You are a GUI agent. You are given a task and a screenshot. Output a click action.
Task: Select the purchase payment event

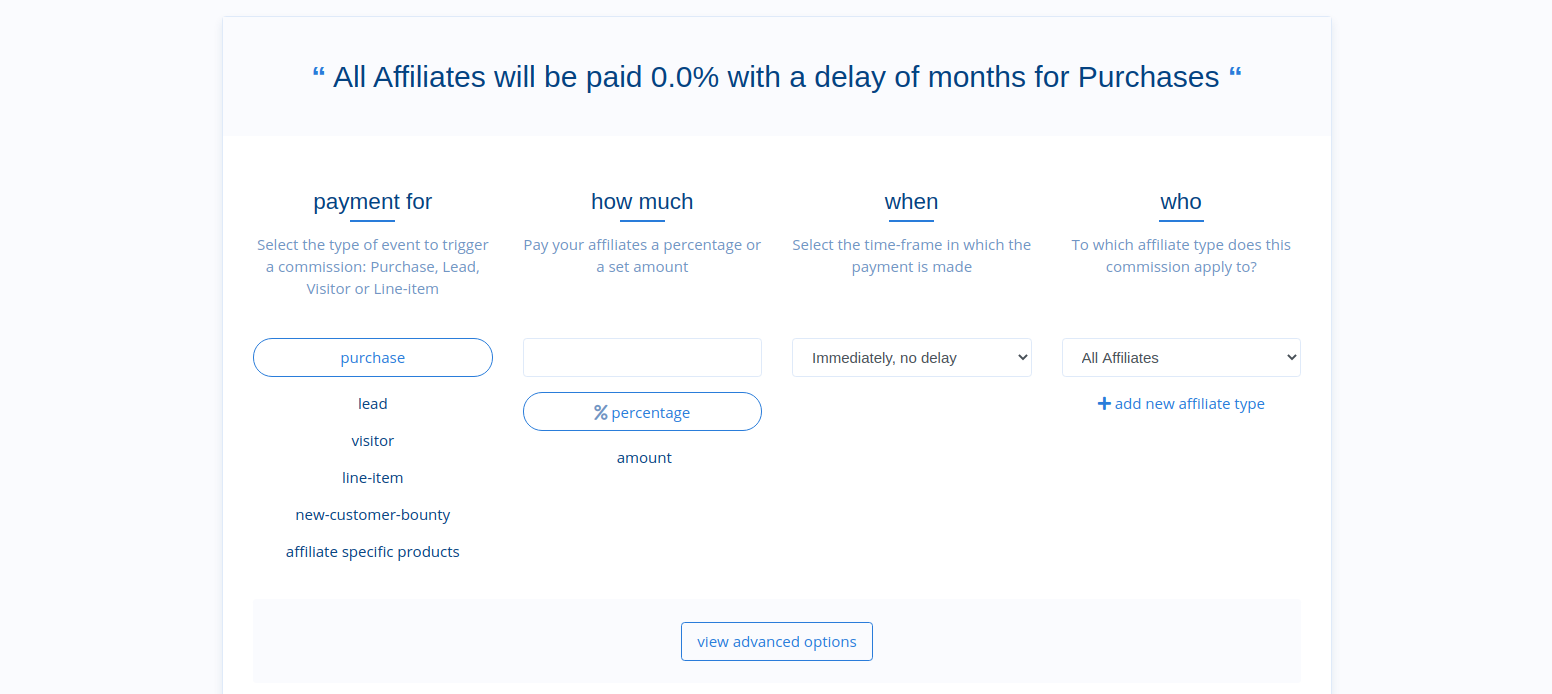373,357
